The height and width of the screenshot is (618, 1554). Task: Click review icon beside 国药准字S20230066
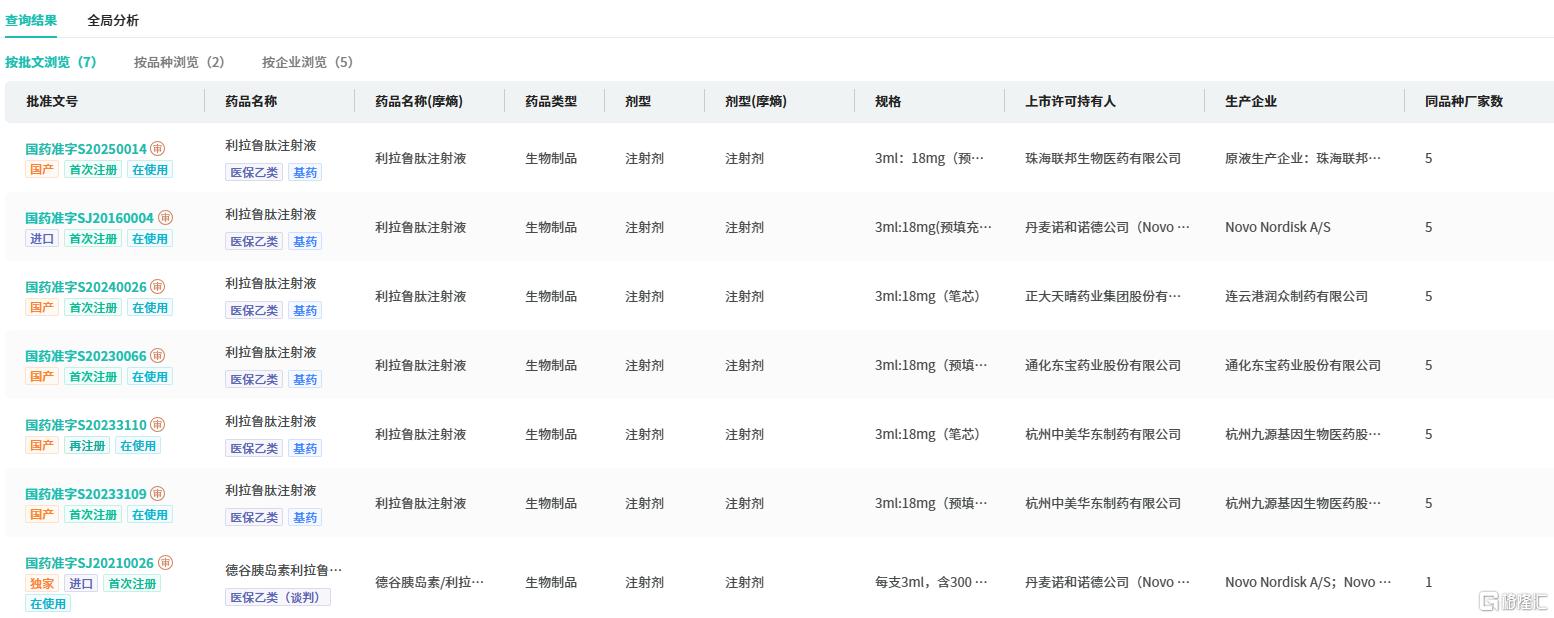[158, 356]
